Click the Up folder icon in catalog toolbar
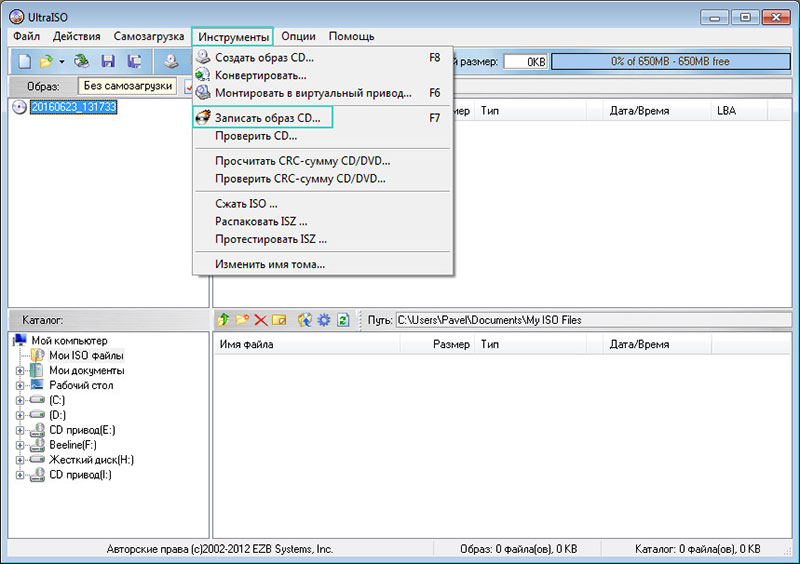The image size is (800, 564). click(224, 320)
